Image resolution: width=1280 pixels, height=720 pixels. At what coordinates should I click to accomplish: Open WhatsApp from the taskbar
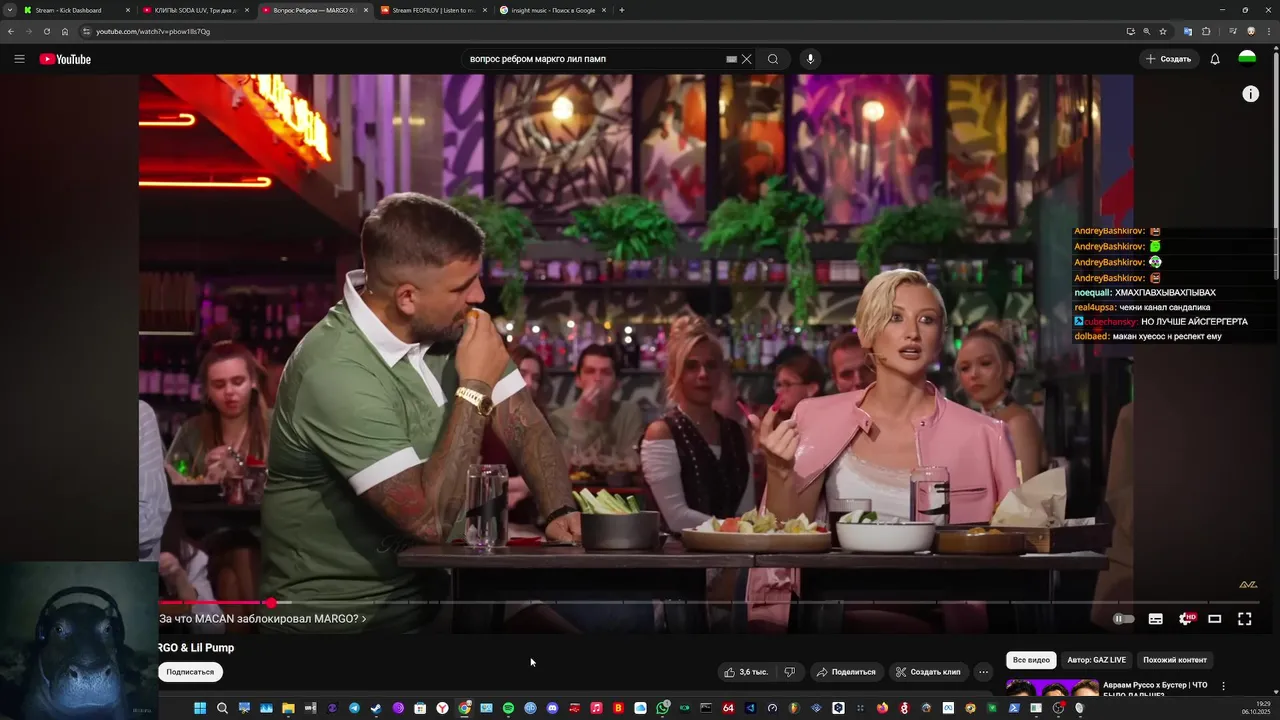[662, 708]
